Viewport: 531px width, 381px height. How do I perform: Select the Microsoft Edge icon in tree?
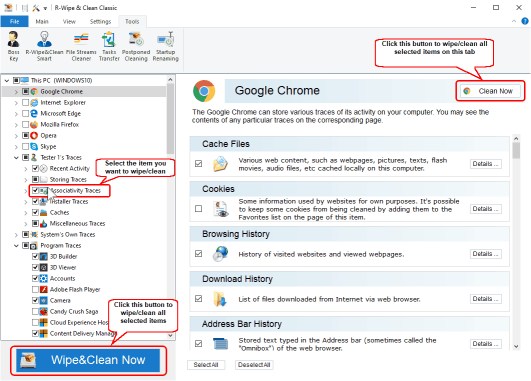click(34, 113)
